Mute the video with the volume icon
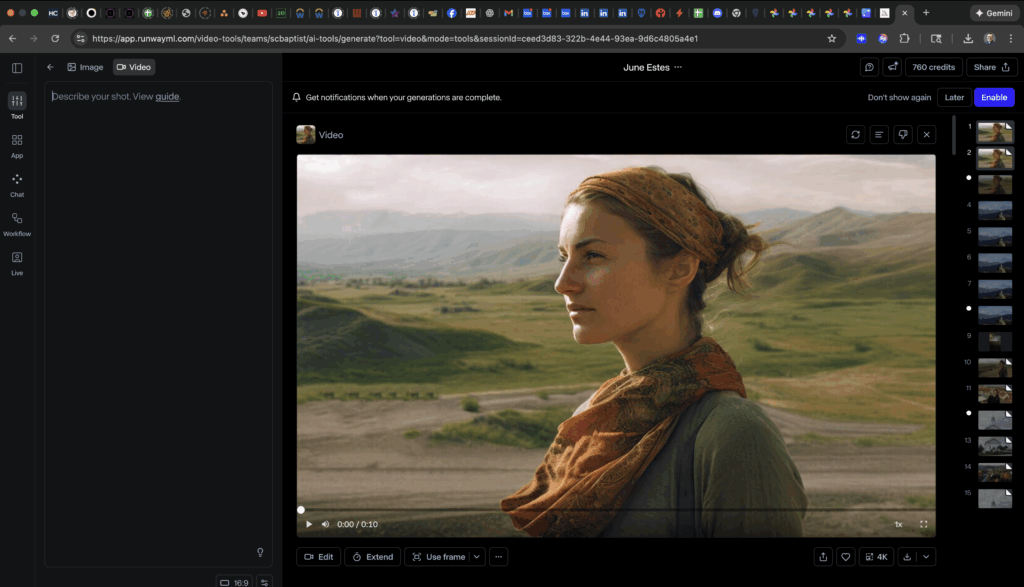This screenshot has width=1024, height=587. (x=325, y=524)
